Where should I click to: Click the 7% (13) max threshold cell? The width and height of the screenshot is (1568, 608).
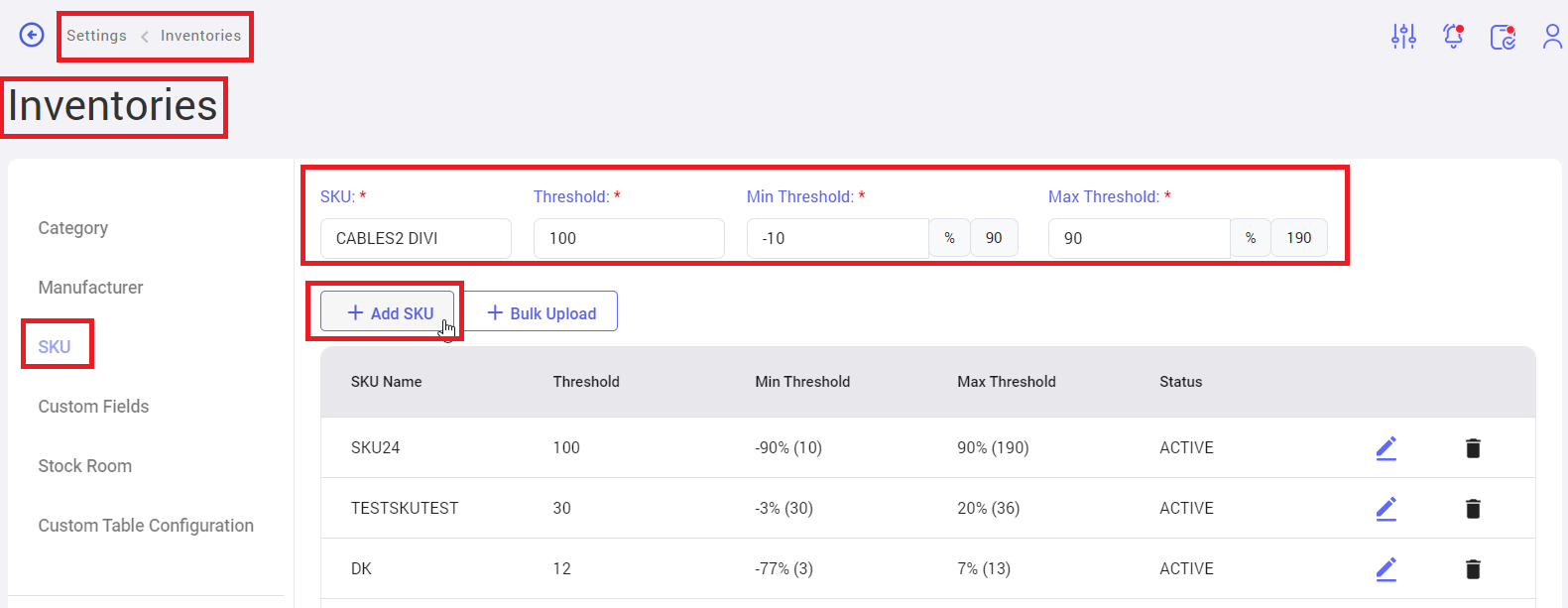click(984, 569)
